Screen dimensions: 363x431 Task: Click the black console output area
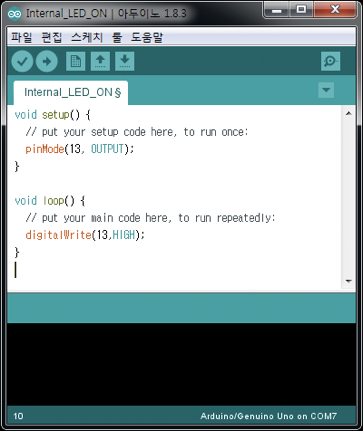click(x=181, y=364)
